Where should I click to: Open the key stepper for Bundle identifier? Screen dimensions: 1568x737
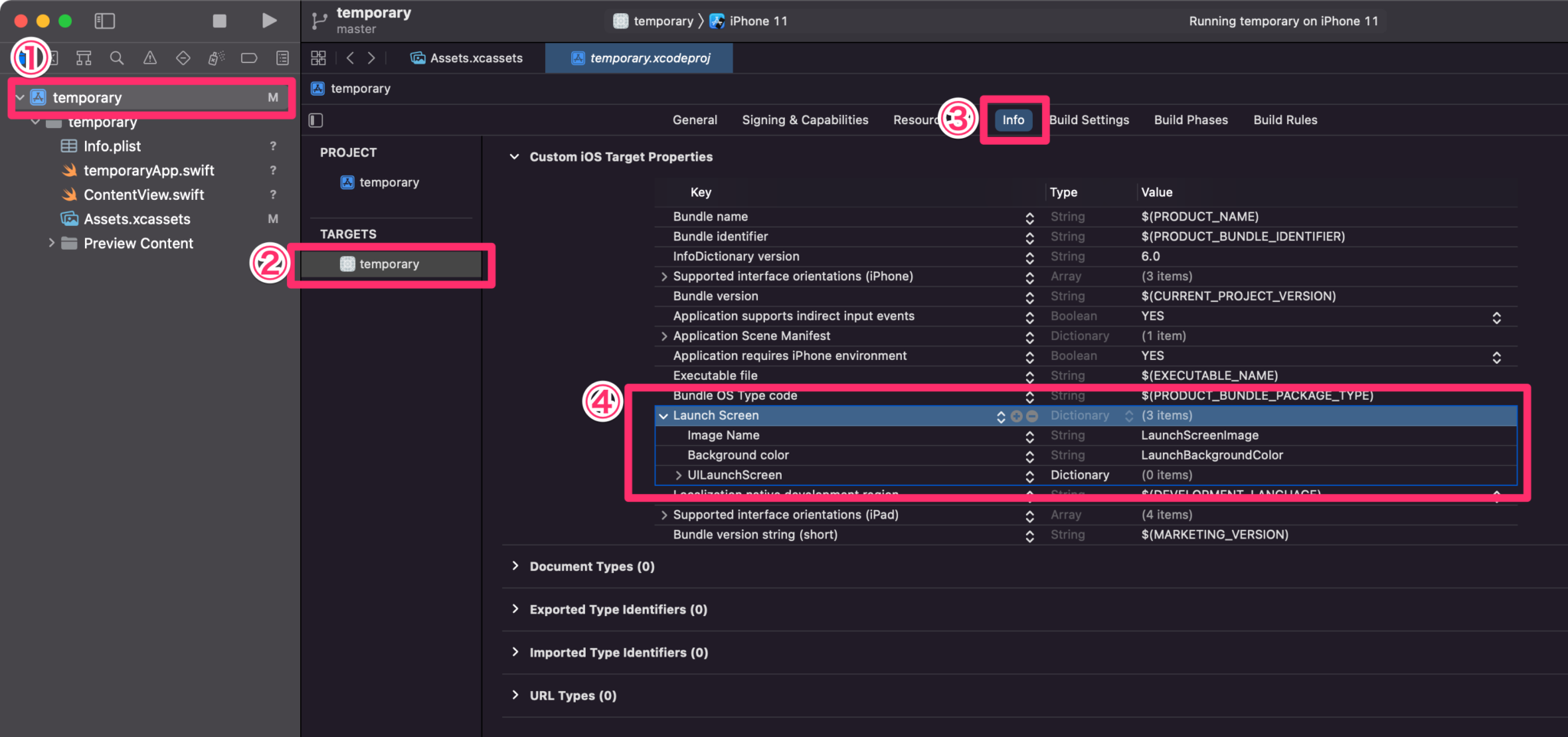click(x=1030, y=237)
